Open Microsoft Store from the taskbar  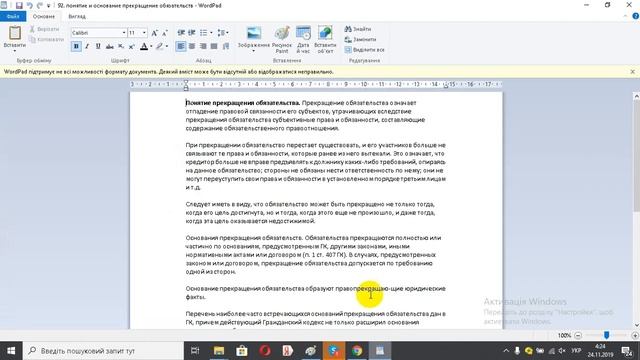tap(242, 351)
